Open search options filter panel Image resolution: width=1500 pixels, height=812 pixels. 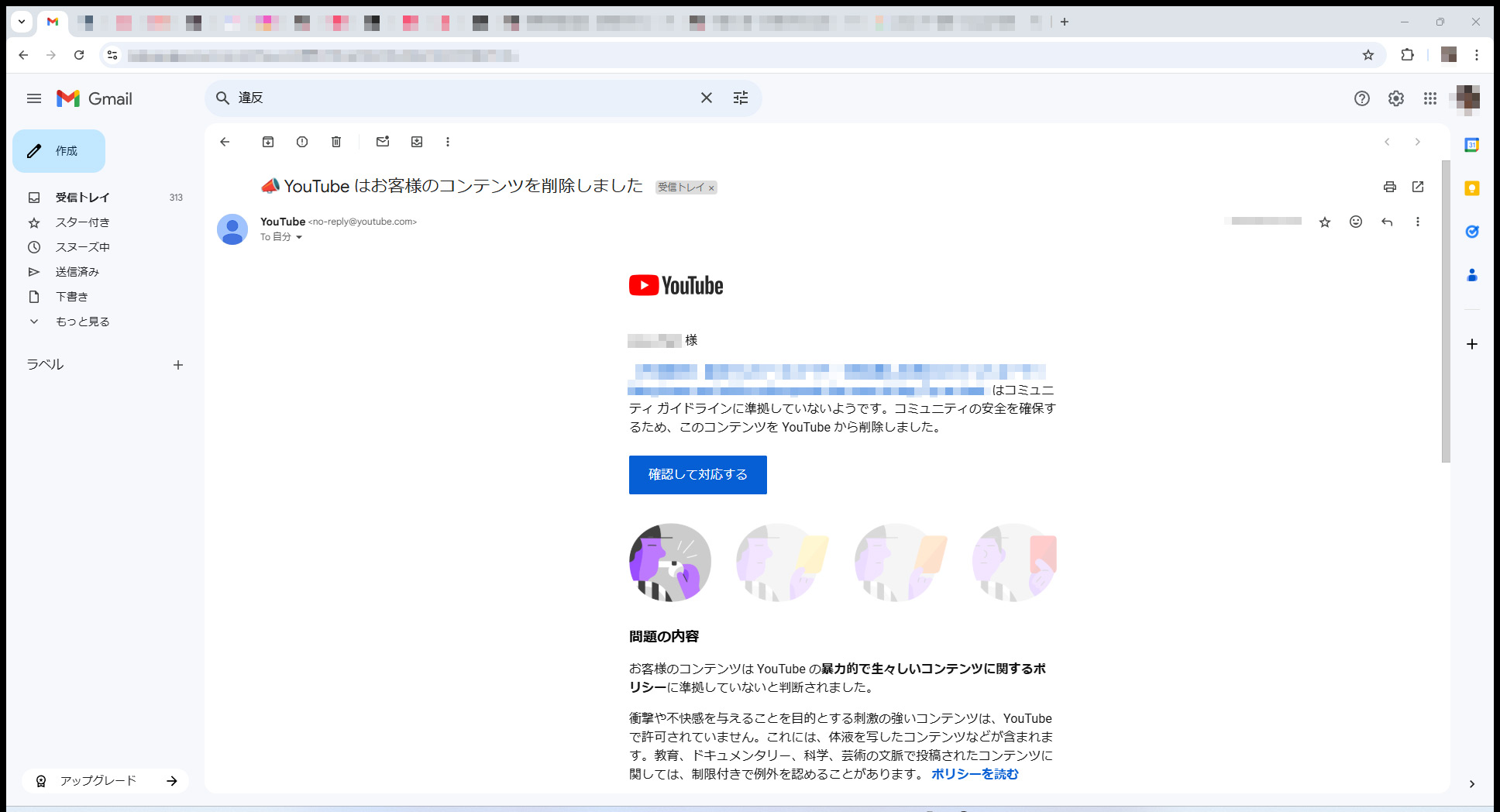[741, 98]
